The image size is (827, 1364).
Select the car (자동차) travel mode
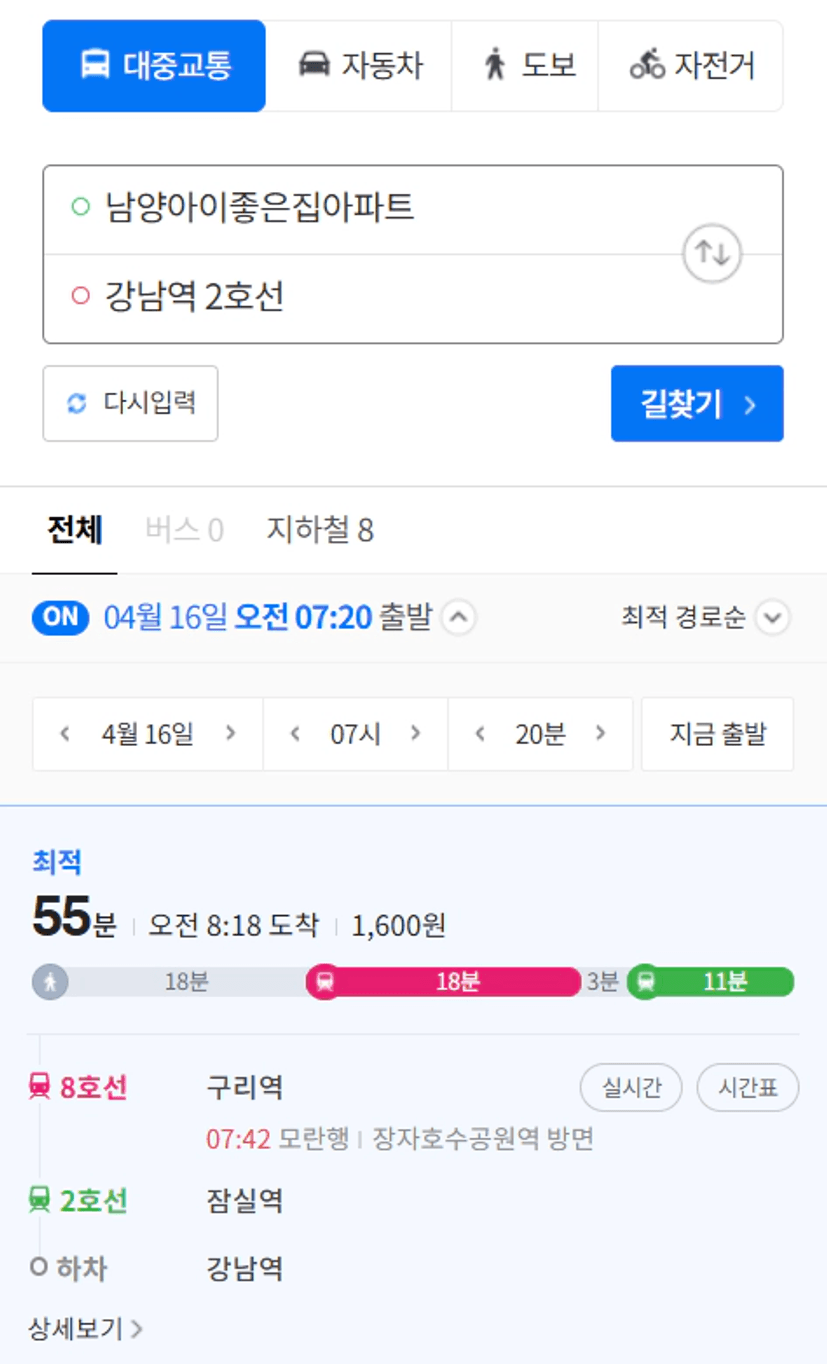pos(359,66)
